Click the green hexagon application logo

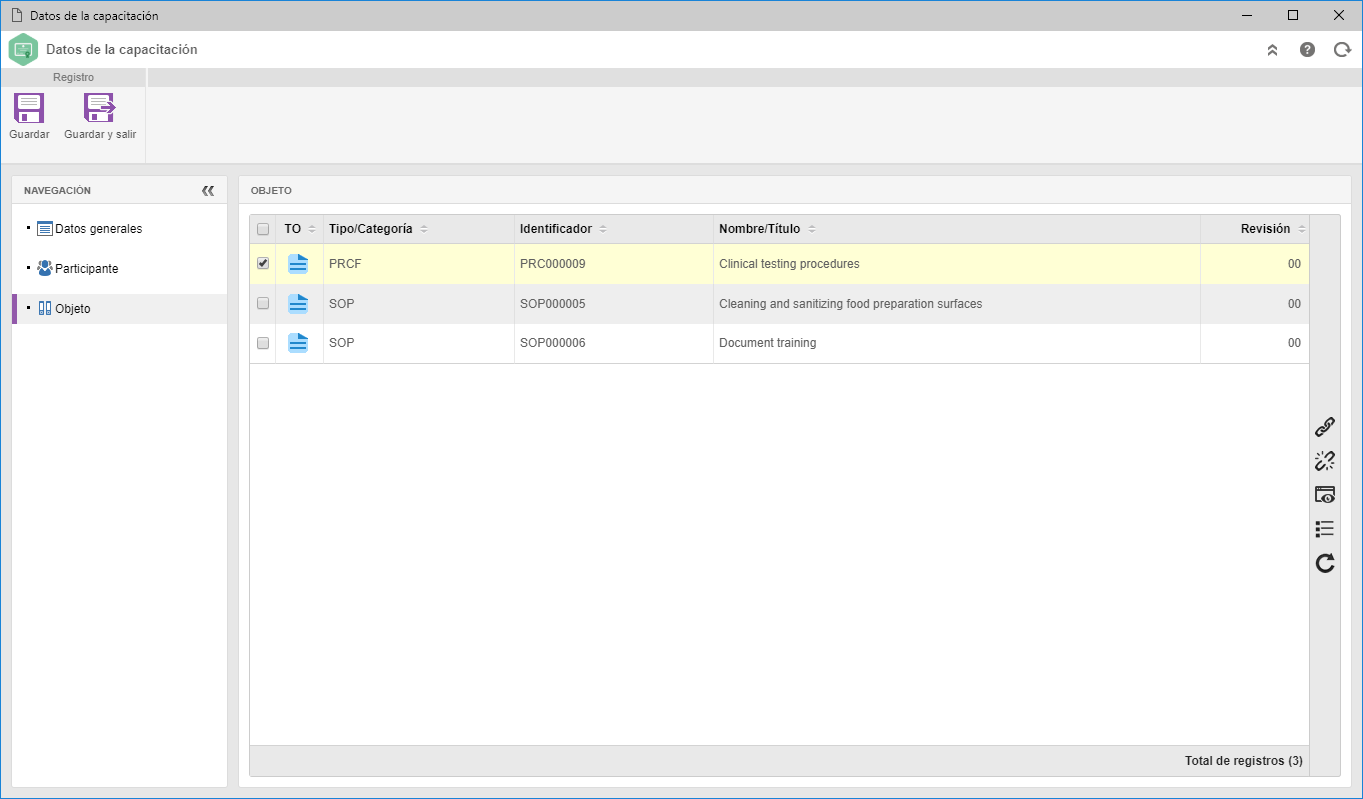23,49
